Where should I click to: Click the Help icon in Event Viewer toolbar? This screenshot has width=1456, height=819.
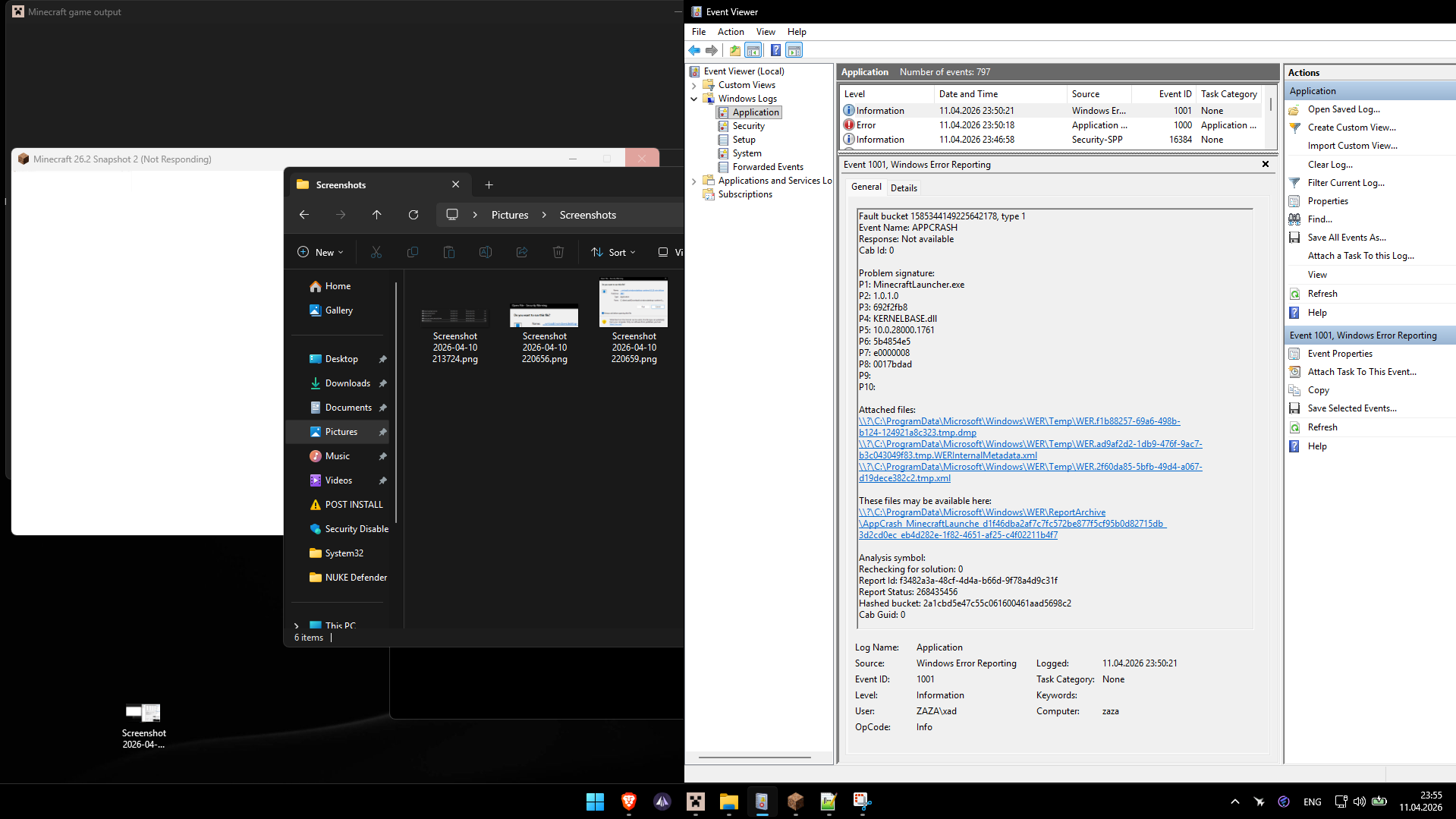[x=775, y=50]
